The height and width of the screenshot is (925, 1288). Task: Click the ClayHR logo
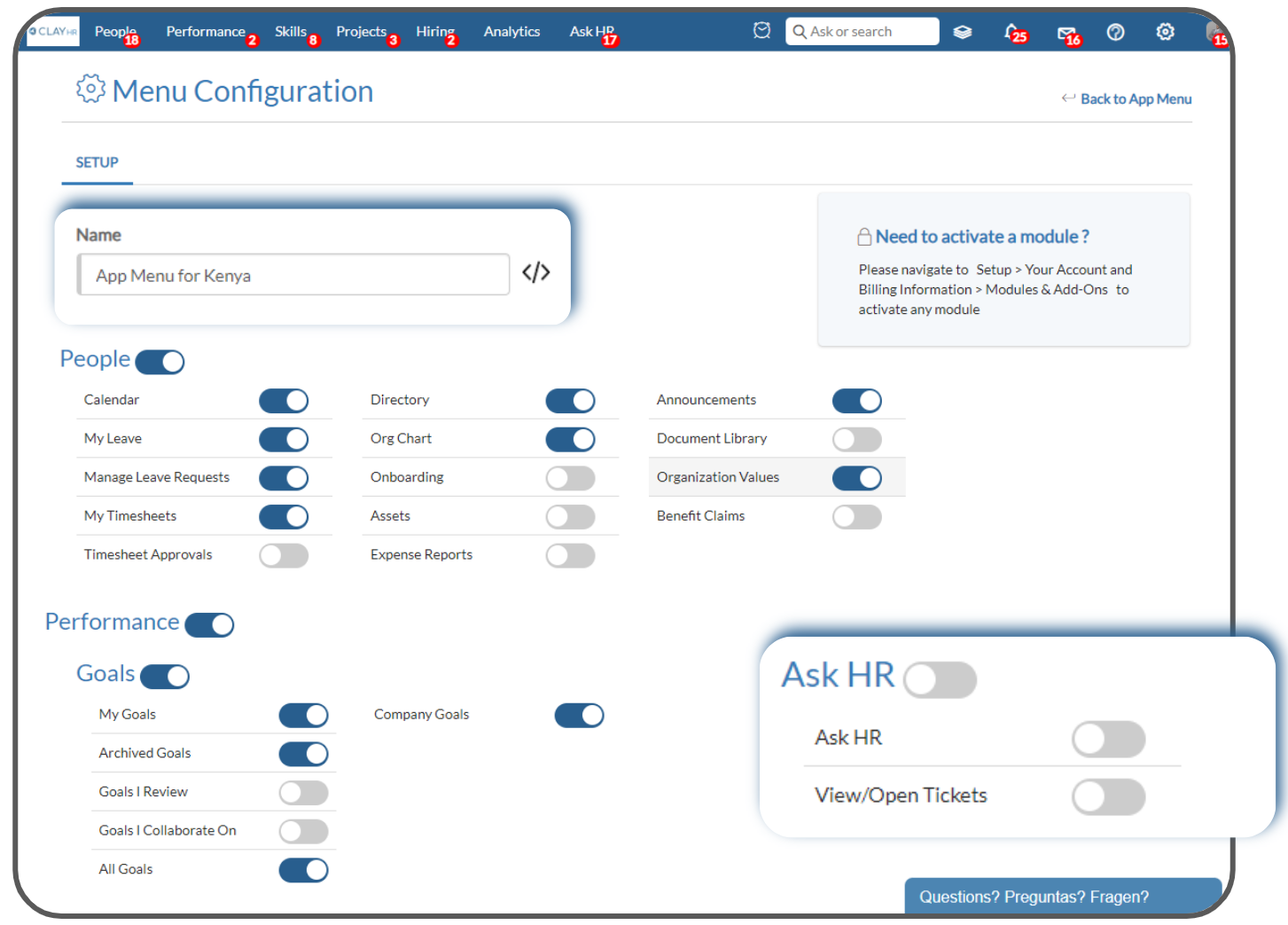coord(51,31)
